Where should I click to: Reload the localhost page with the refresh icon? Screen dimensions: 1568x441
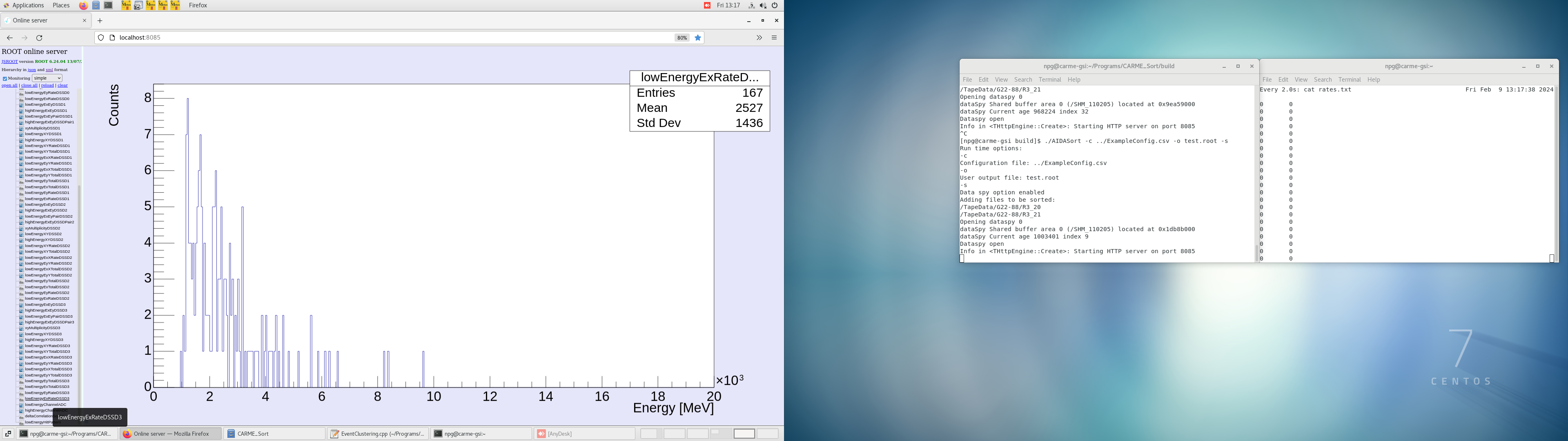(40, 38)
